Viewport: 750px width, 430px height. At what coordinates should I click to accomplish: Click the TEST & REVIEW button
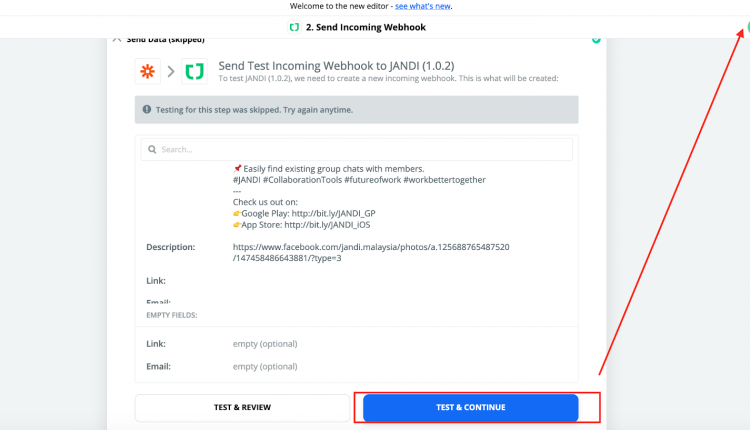(x=242, y=408)
